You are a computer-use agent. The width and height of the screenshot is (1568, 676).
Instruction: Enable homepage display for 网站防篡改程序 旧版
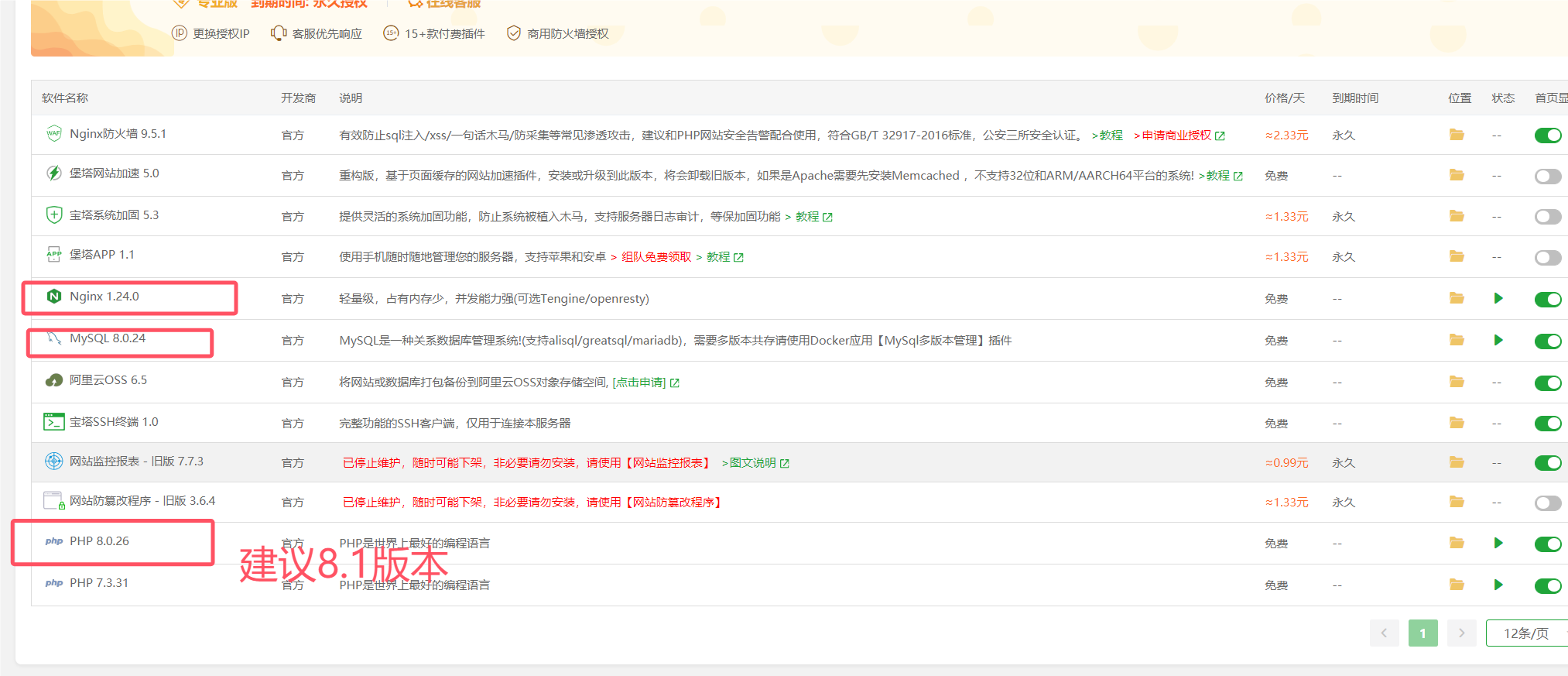pos(1548,503)
